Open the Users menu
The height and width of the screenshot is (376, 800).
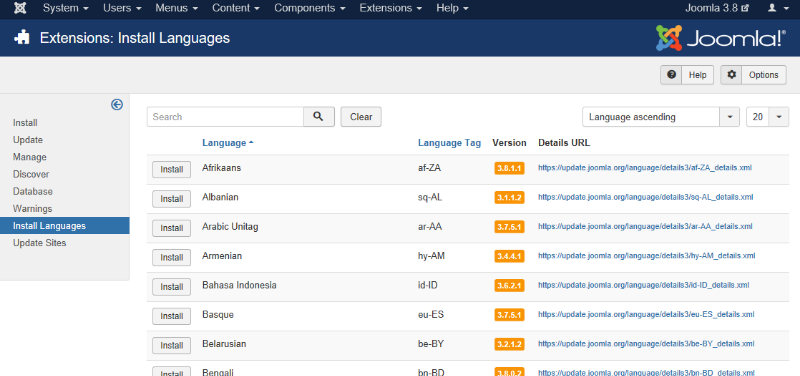click(122, 8)
